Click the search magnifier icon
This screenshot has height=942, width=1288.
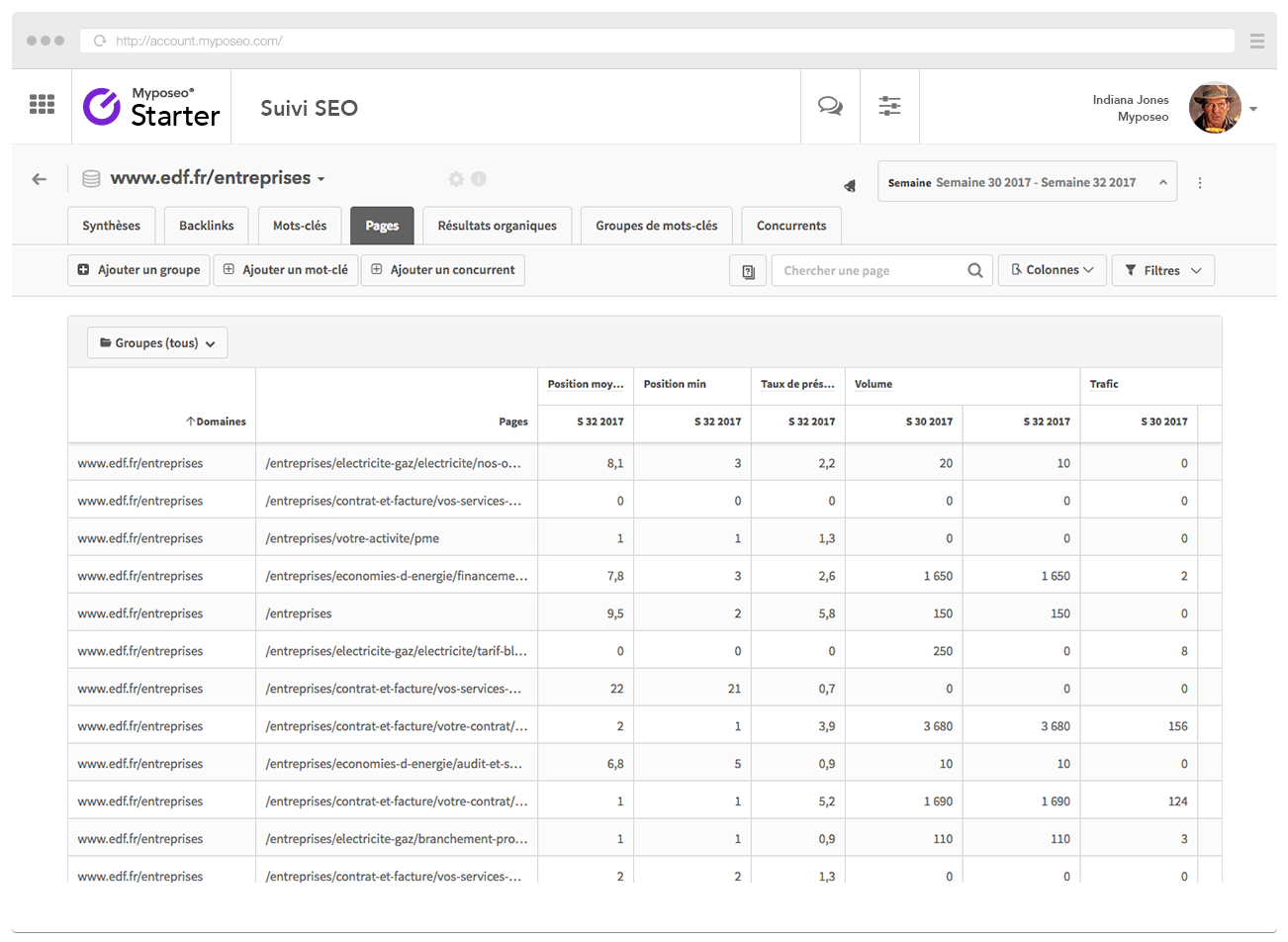(x=974, y=271)
